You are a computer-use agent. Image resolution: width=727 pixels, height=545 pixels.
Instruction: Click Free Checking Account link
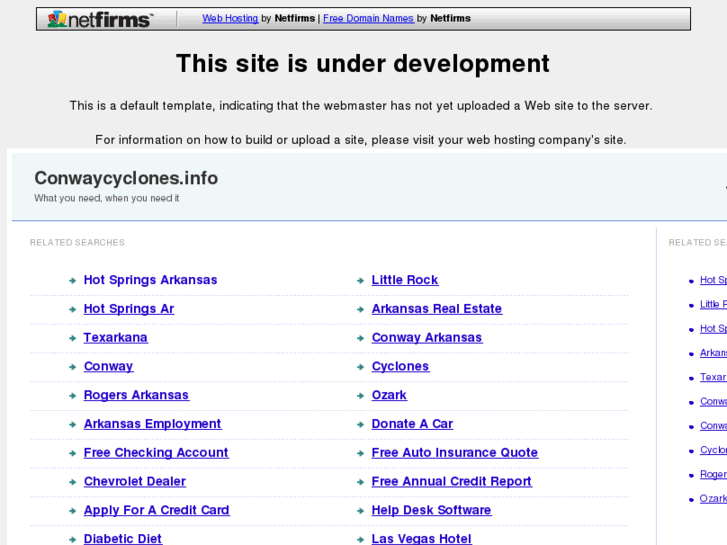tap(156, 452)
